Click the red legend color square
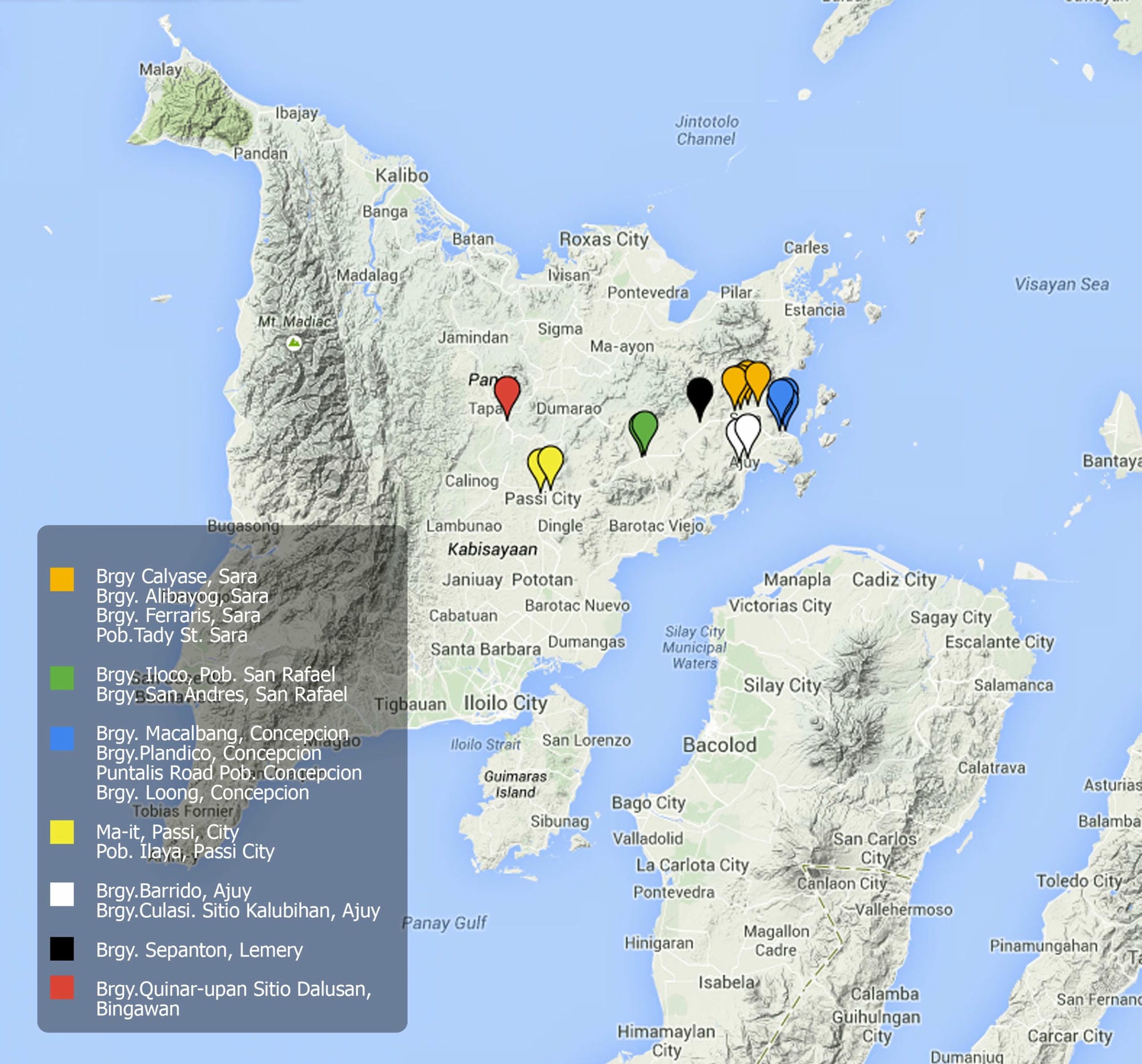 (x=62, y=987)
